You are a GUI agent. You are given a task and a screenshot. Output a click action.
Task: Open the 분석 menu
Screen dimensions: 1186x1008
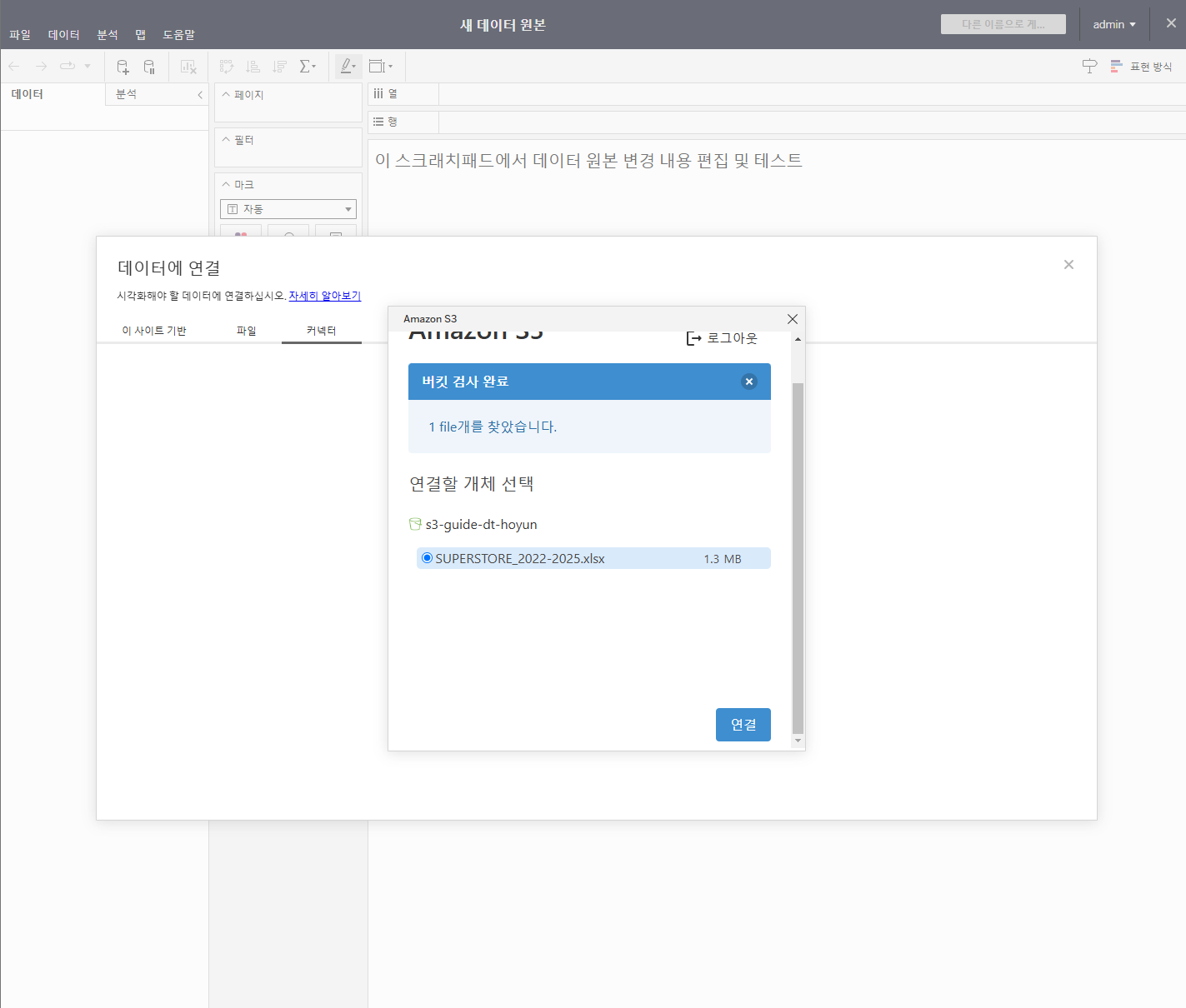point(108,34)
